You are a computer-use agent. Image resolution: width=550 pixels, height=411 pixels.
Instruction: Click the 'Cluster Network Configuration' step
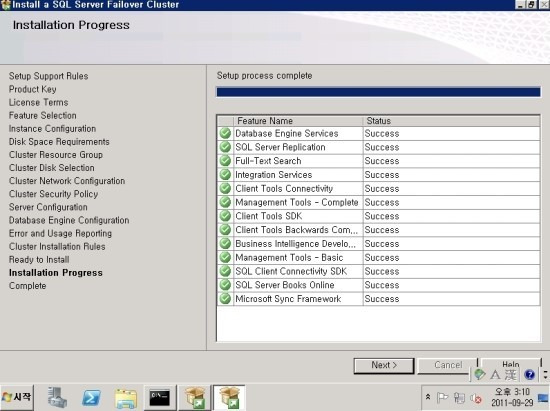click(67, 181)
